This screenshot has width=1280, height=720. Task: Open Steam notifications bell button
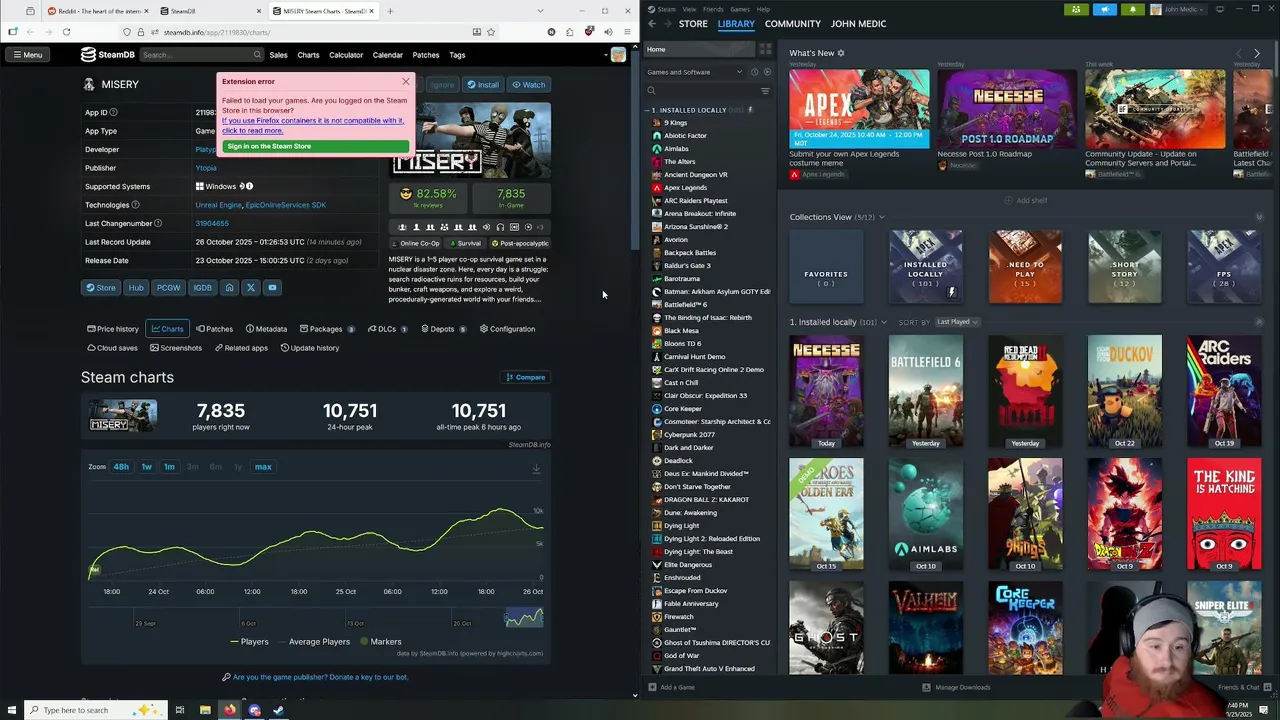(1133, 9)
